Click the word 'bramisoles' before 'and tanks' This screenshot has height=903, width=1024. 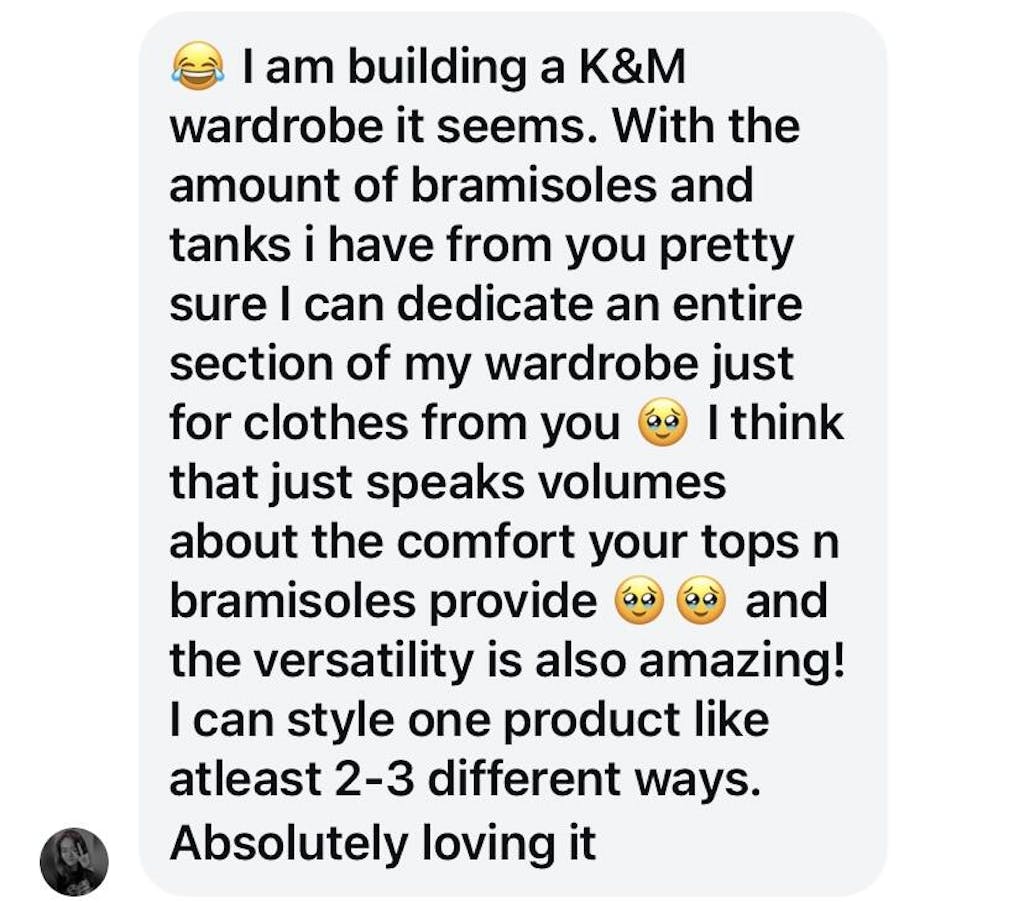(x=533, y=185)
